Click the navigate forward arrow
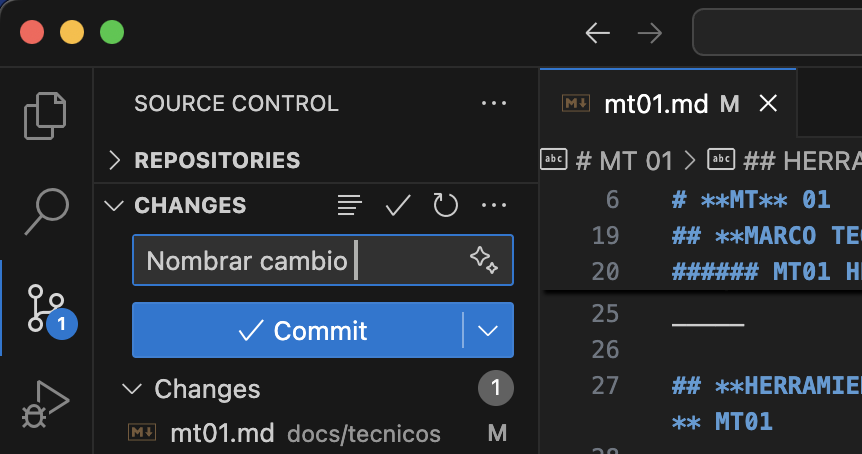 point(650,33)
